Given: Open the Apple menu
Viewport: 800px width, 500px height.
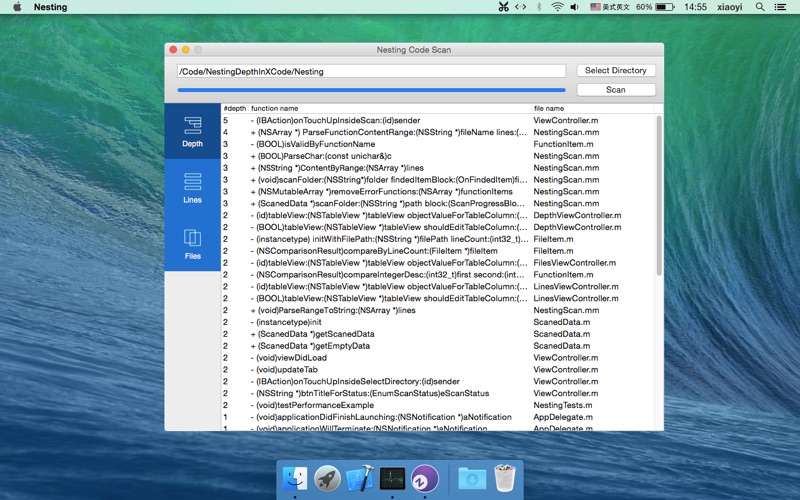Looking at the screenshot, I should pyautogui.click(x=17, y=7).
